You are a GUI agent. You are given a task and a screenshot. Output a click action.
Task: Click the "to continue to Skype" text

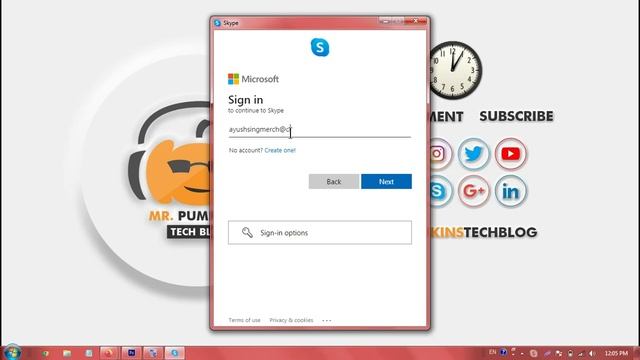click(256, 111)
